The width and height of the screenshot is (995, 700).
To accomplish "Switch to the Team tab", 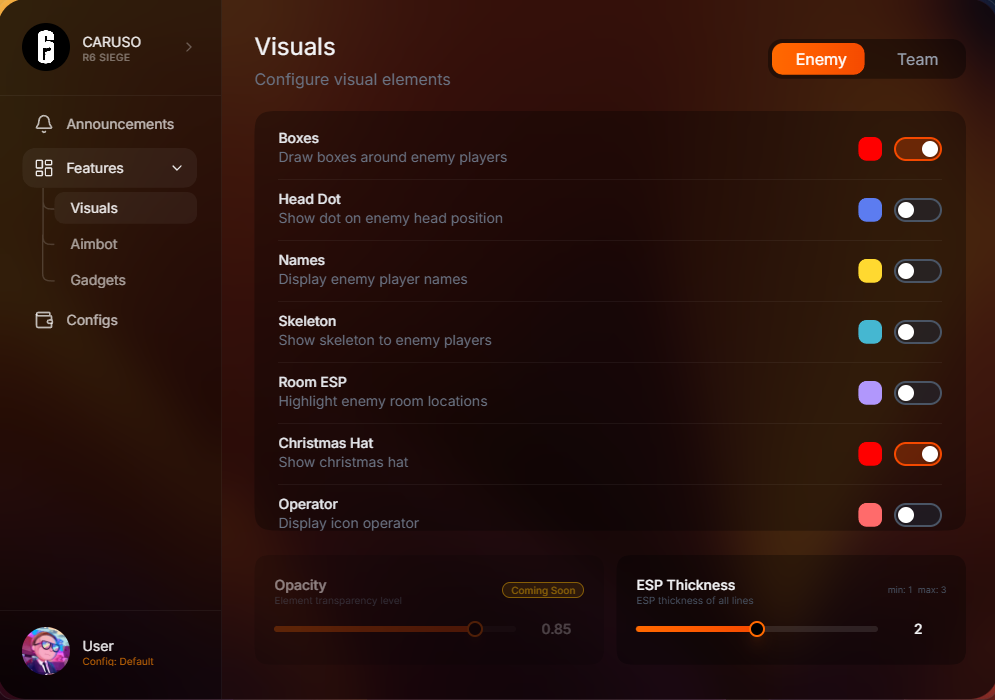I will [x=917, y=59].
